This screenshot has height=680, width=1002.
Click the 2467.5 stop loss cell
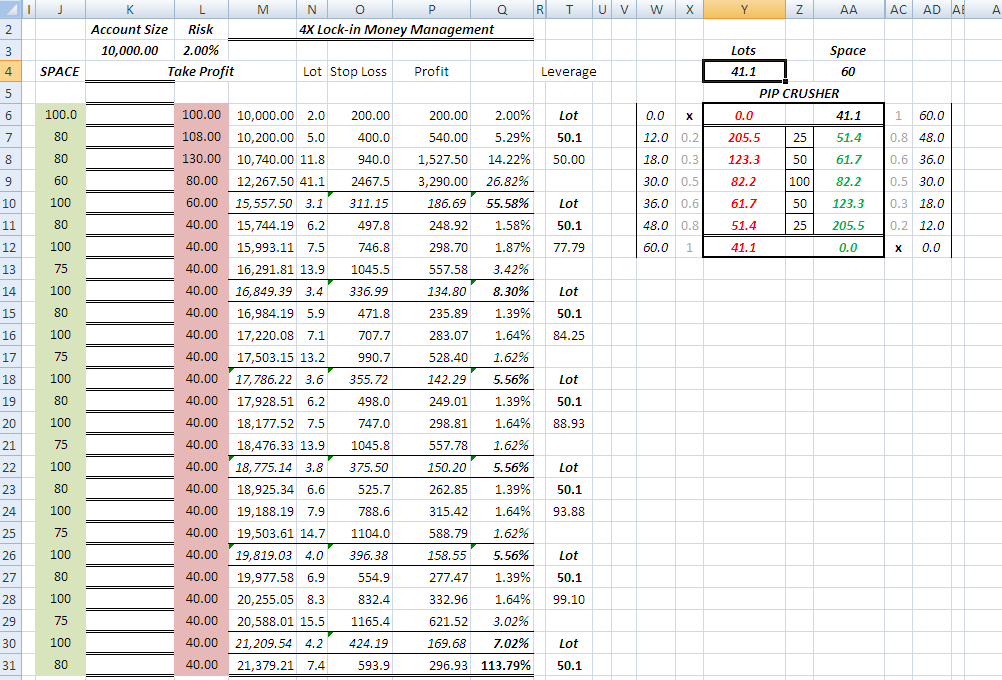(x=360, y=181)
